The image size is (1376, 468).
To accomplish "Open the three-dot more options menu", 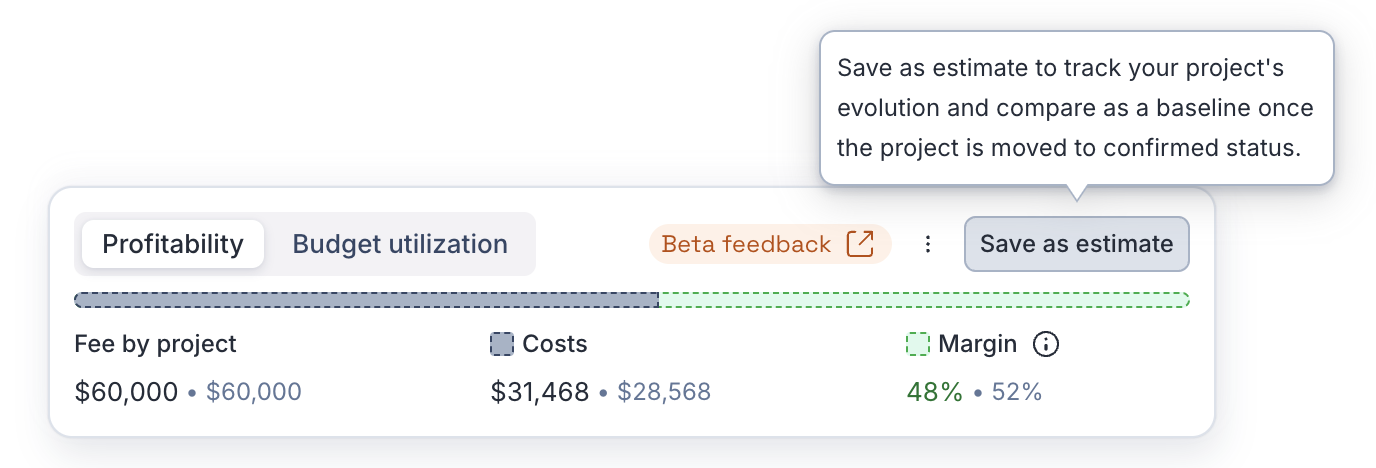I will pos(928,244).
